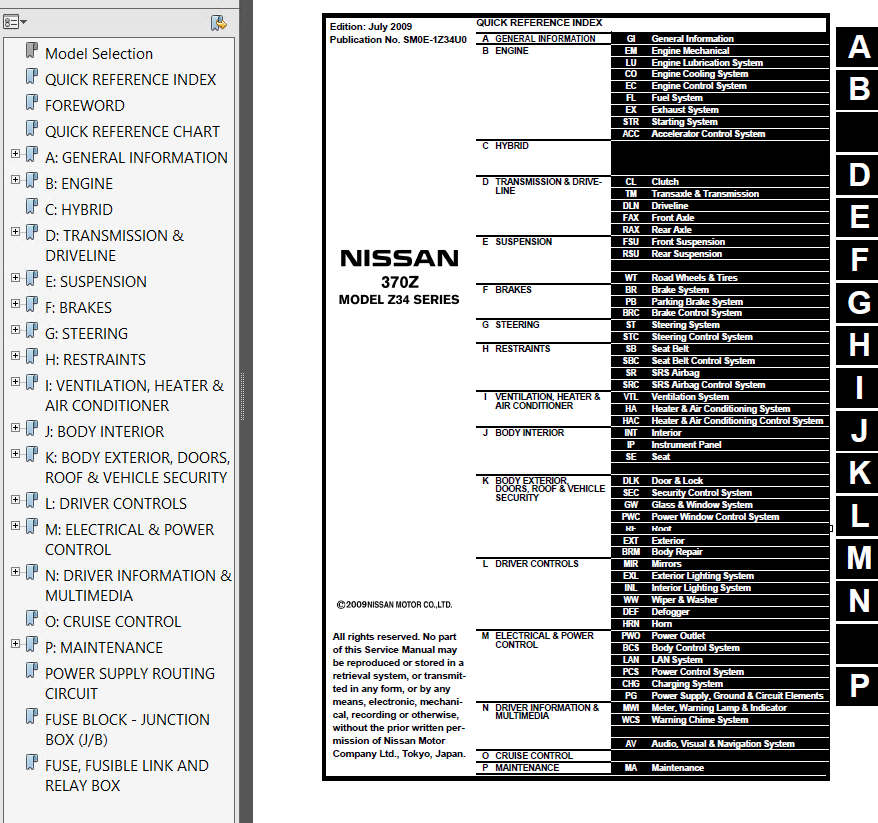This screenshot has height=823, width=878.
Task: Click the bookmark icon beside POWER SUPPLY ROUTING CIRCUIT
Action: coord(32,671)
